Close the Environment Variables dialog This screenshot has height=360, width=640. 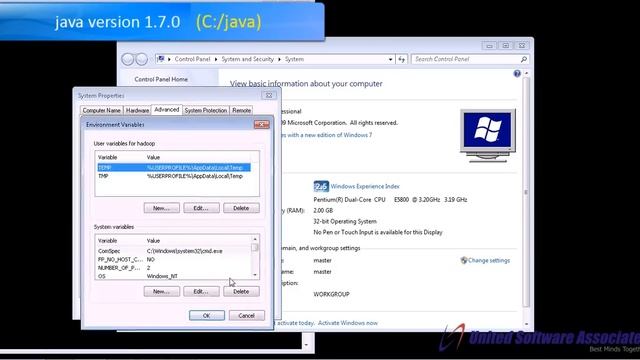coord(262,124)
